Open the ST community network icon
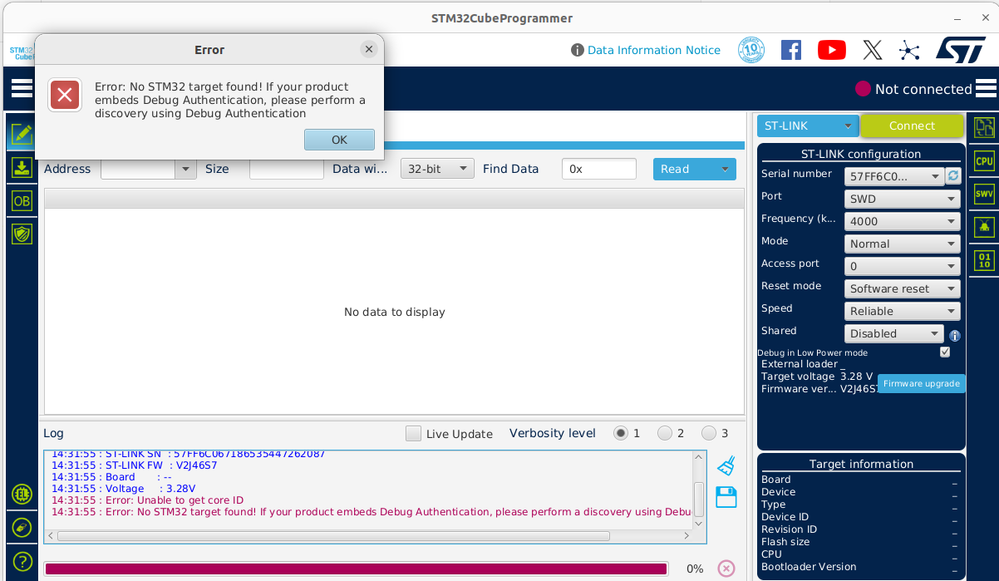This screenshot has height=581, width=999. tap(909, 50)
